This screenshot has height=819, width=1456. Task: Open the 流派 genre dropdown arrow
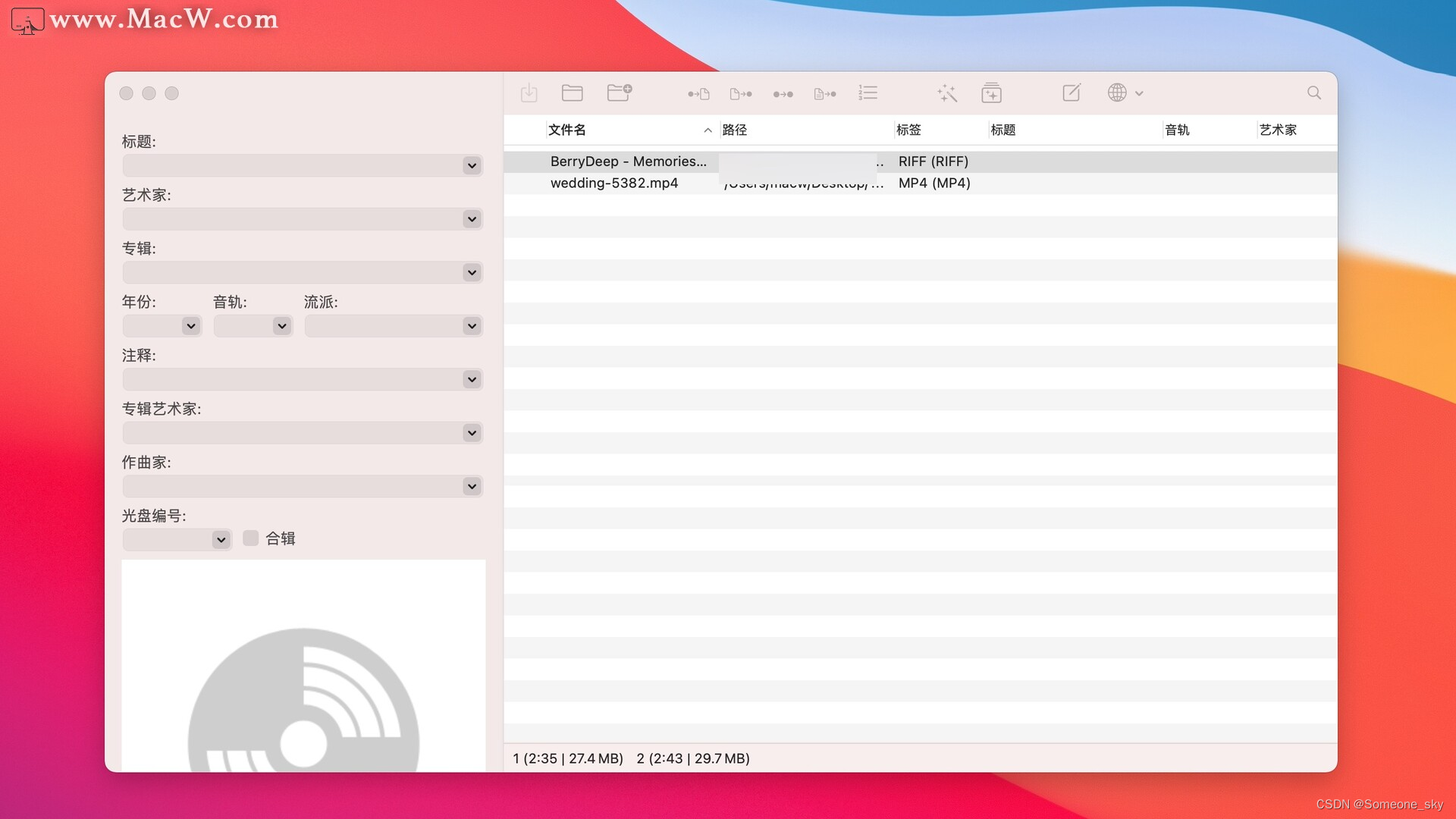coord(472,326)
